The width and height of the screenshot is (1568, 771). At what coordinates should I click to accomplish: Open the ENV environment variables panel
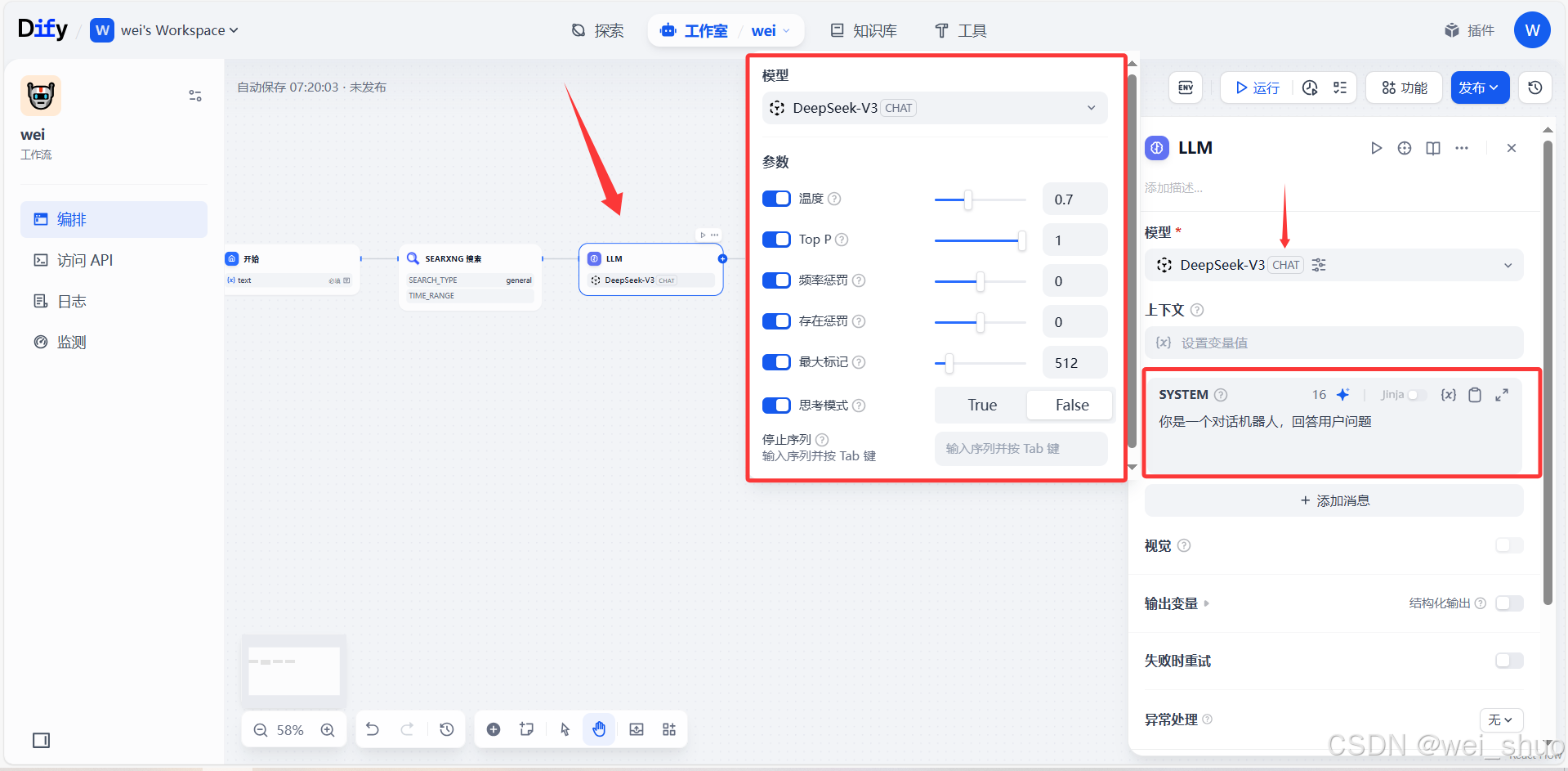click(x=1186, y=87)
